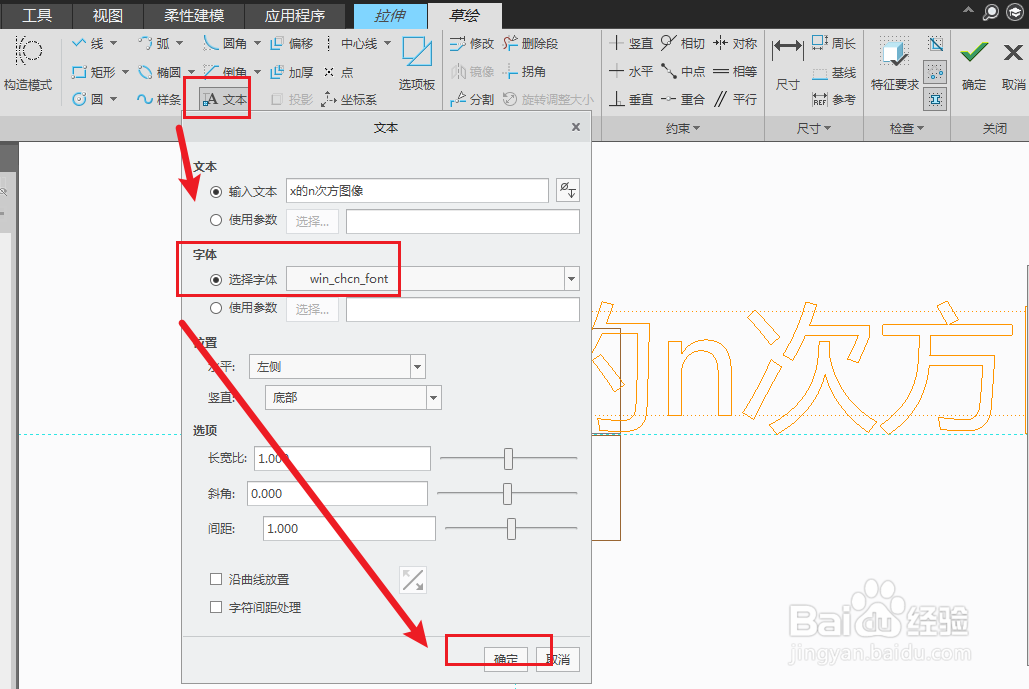Screen dimensions: 1029x689
Task: Select the Centerline (中心线) tool
Action: point(352,43)
